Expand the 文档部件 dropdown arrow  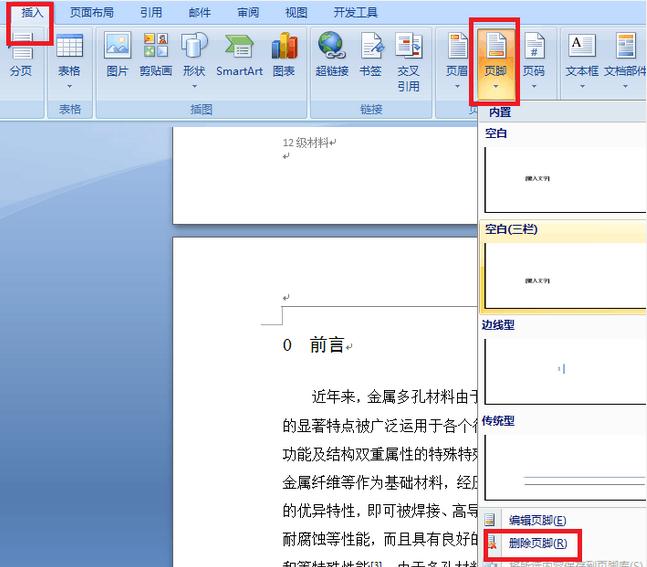(626, 86)
